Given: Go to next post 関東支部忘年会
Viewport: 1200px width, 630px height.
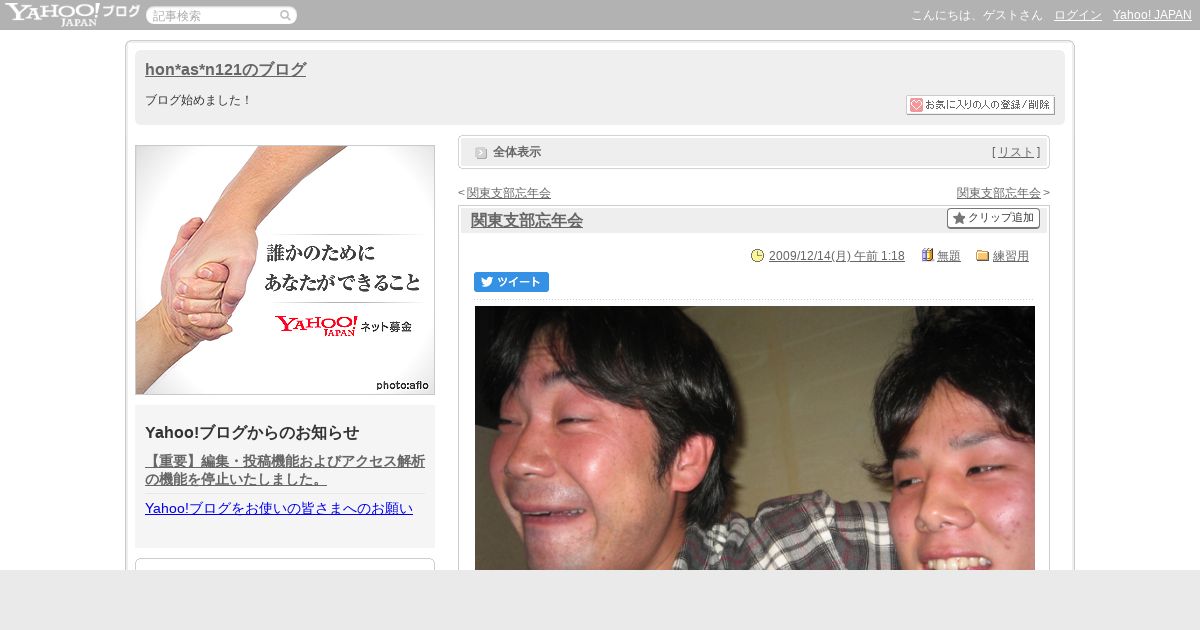Looking at the screenshot, I should pyautogui.click(x=999, y=193).
